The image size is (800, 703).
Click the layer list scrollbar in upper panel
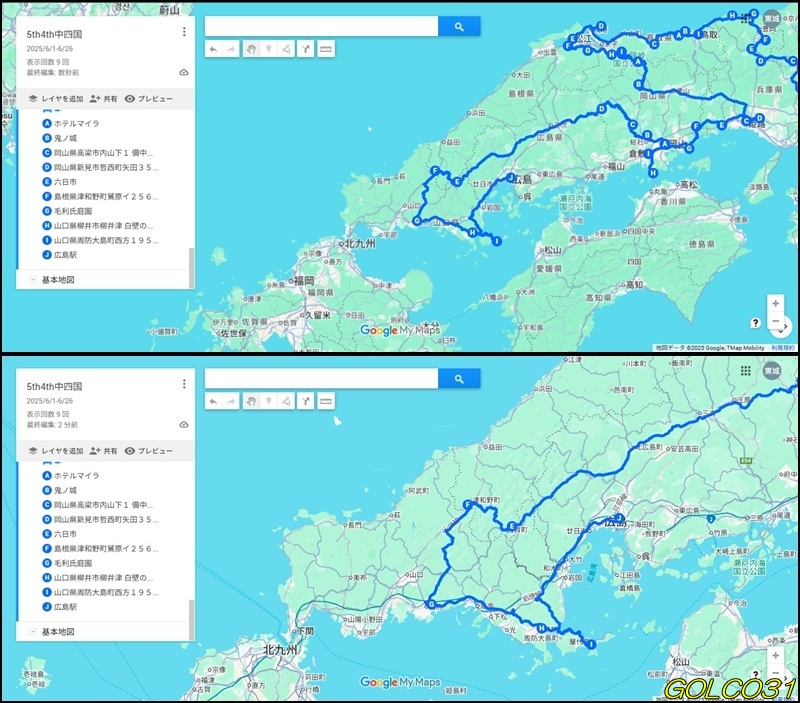point(191,265)
